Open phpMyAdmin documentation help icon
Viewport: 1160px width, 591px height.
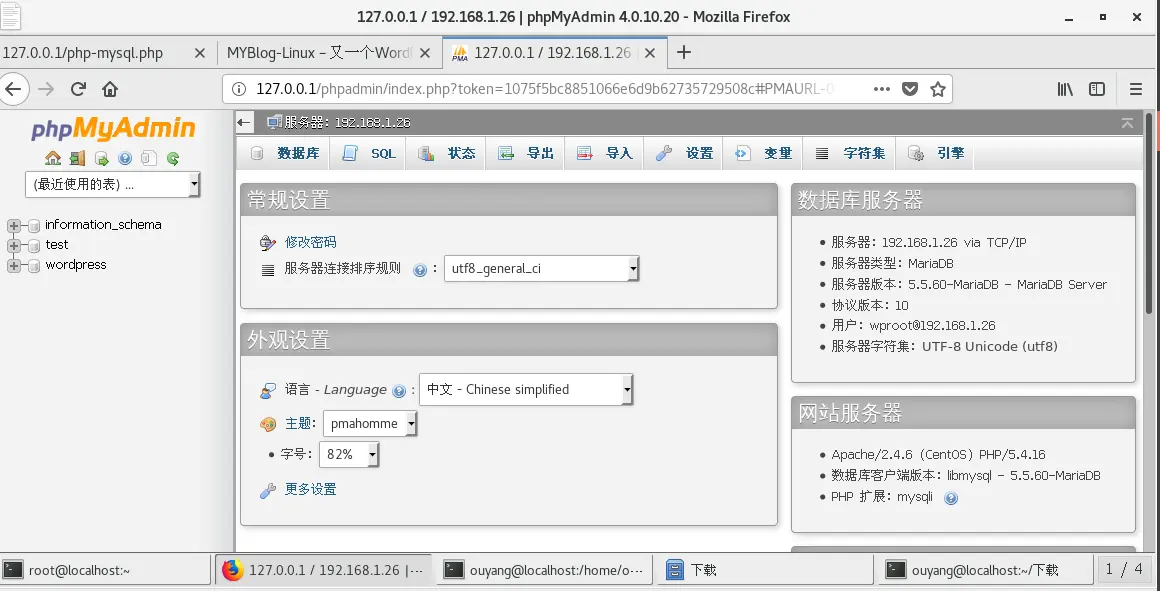(125, 158)
